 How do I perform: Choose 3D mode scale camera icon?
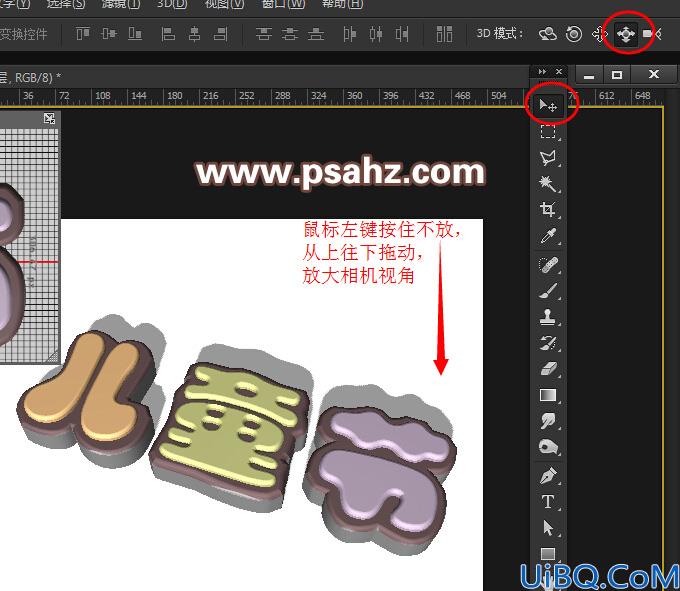[652, 34]
